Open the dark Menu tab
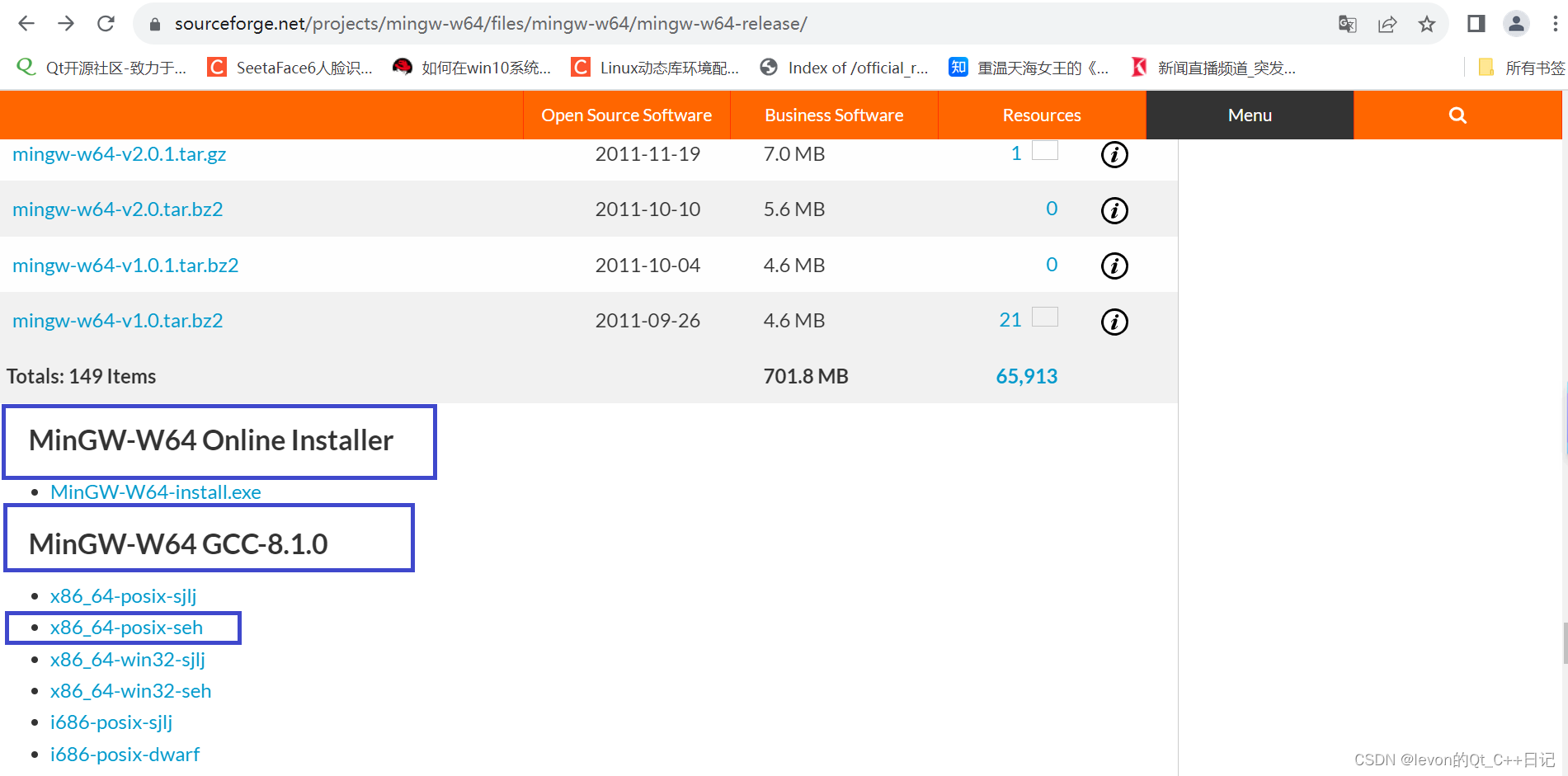The image size is (1568, 776). pos(1250,115)
